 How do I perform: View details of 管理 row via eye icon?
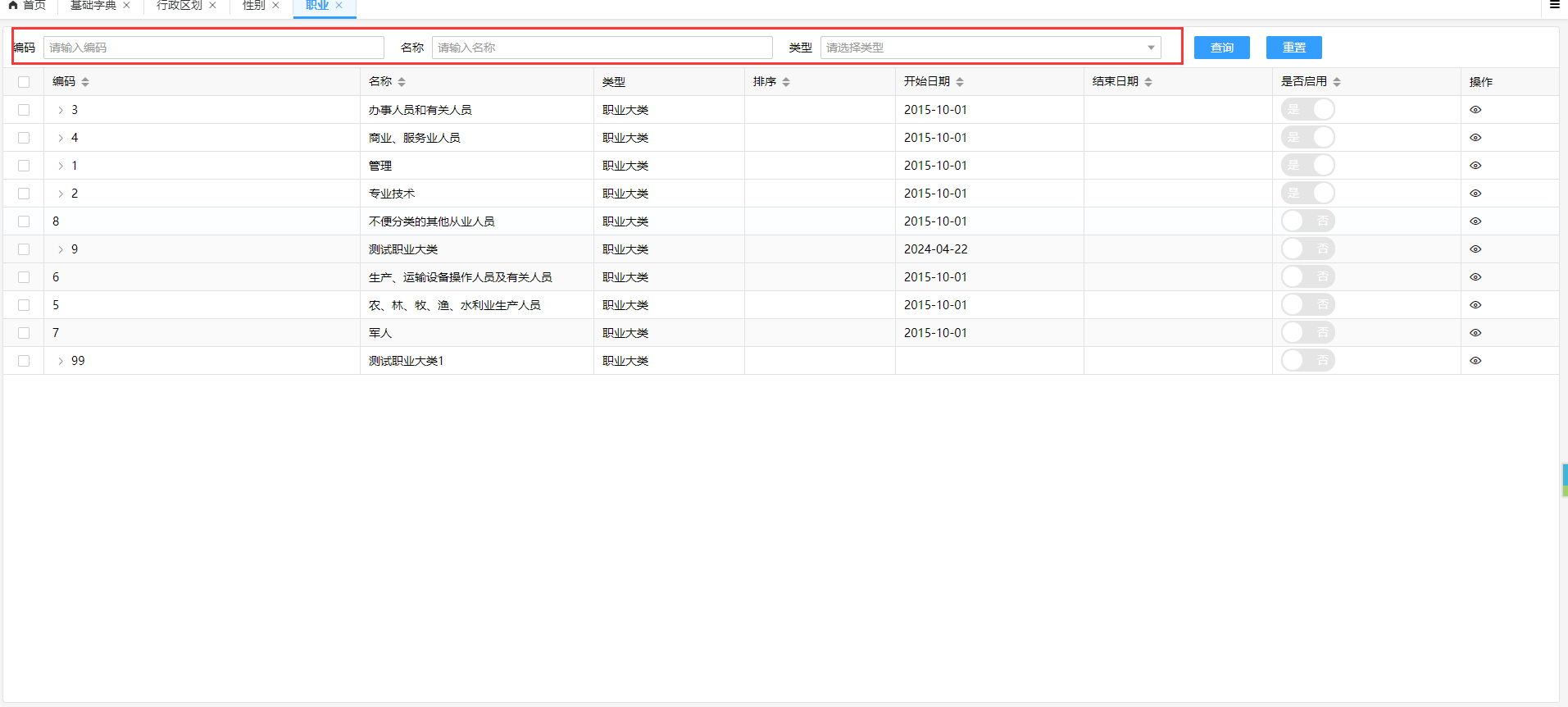click(1475, 166)
